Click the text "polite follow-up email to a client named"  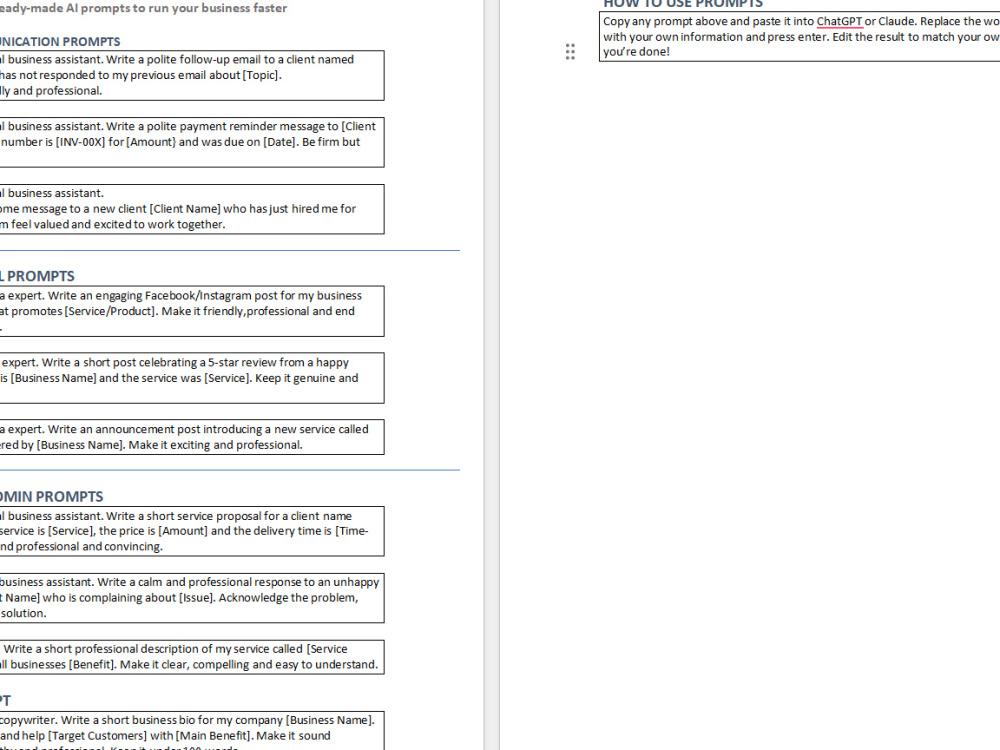pyautogui.click(x=251, y=59)
